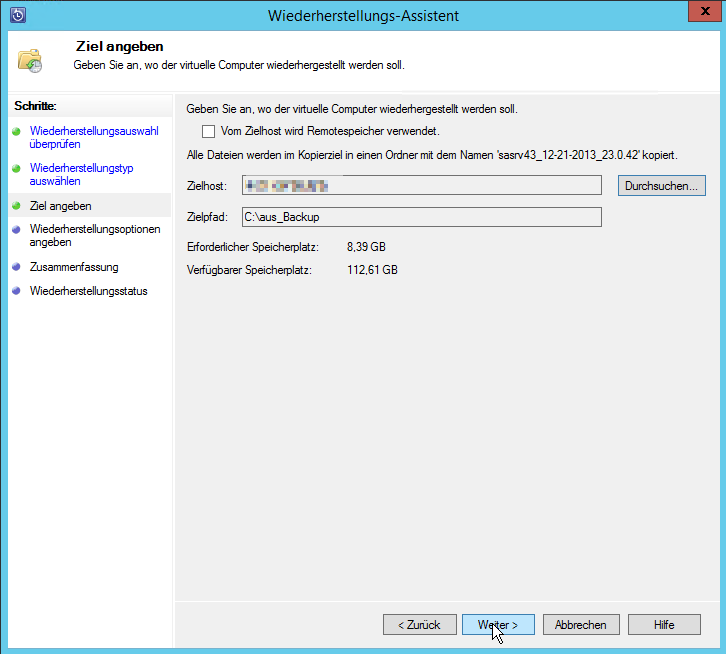Click green bullet beside Ziel angeben
The width and height of the screenshot is (726, 654).
tap(16, 206)
